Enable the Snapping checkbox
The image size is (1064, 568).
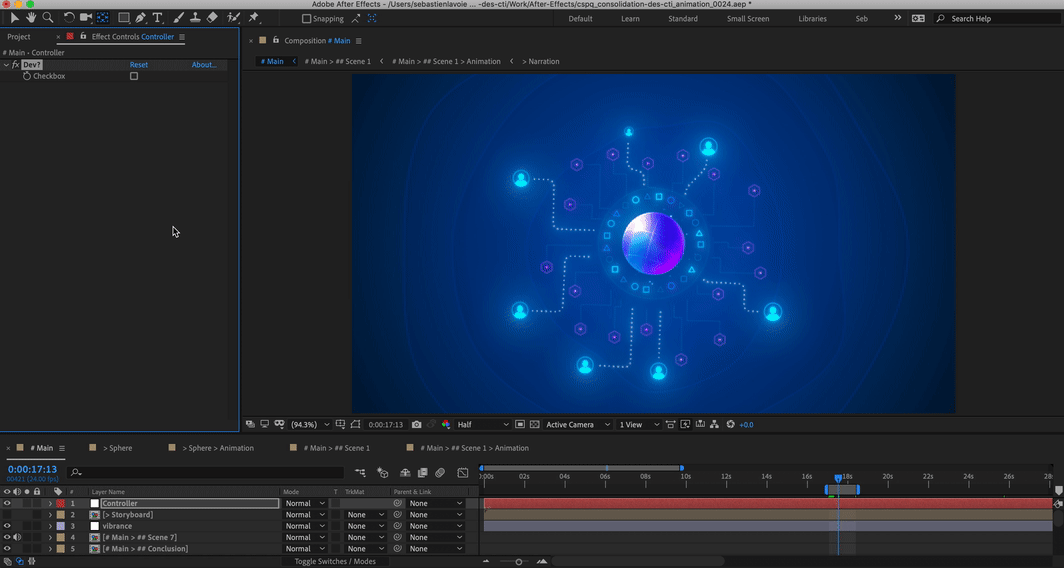coord(306,19)
